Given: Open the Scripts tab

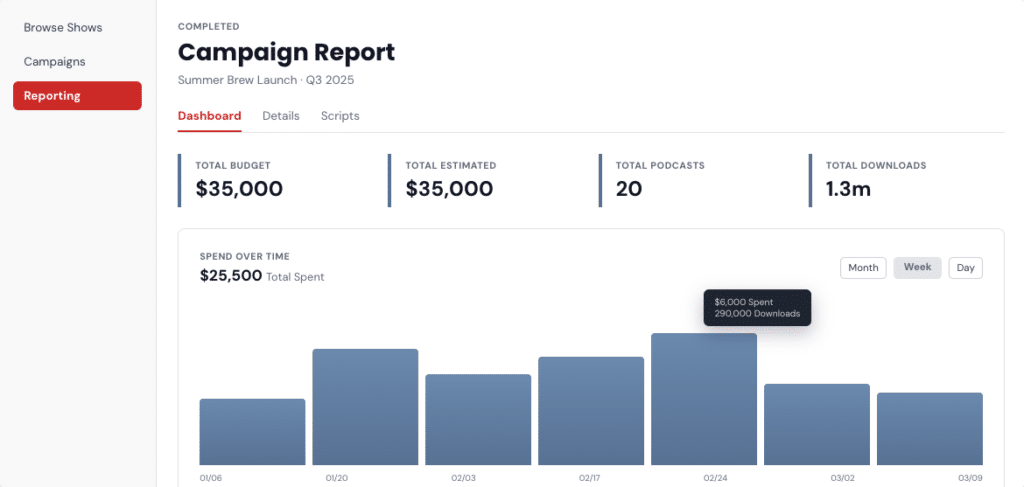Looking at the screenshot, I should pyautogui.click(x=340, y=116).
